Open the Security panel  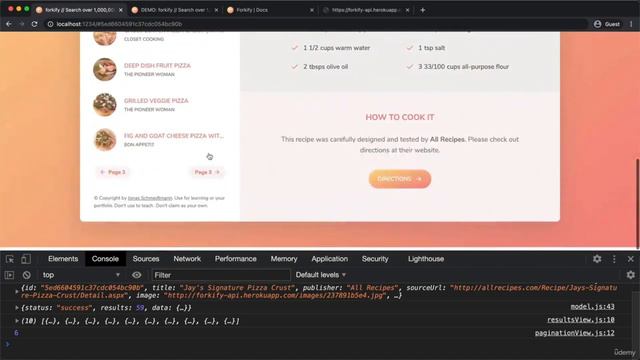[375, 259]
